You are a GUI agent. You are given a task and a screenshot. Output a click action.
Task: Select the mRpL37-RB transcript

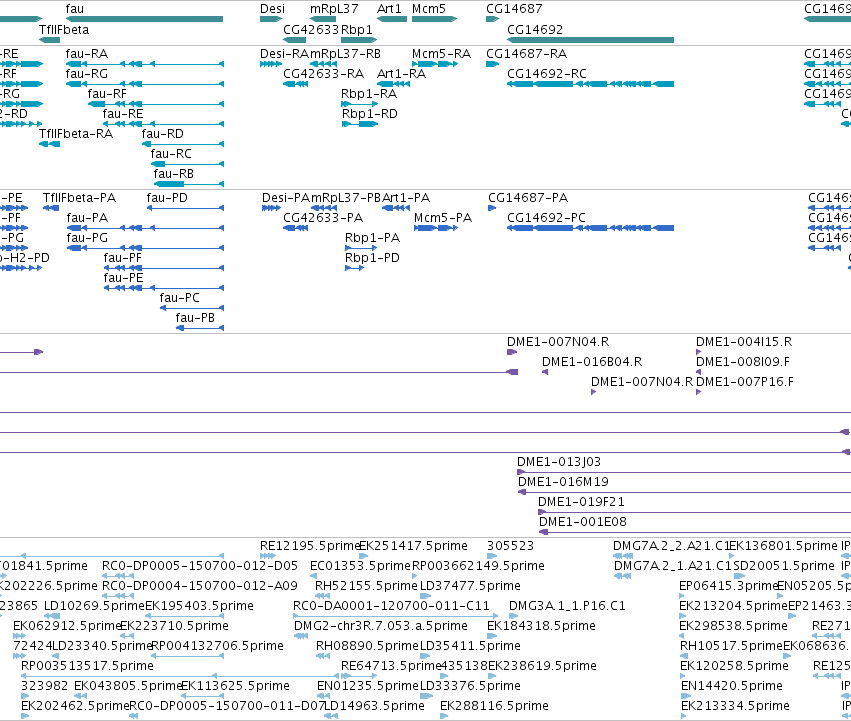323,64
